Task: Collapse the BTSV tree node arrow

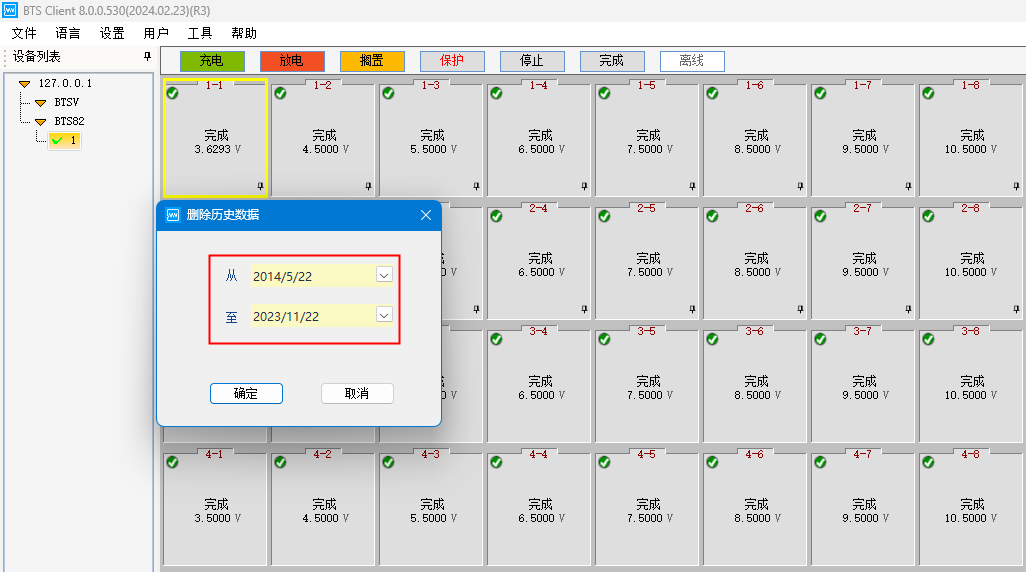Action: coord(41,103)
